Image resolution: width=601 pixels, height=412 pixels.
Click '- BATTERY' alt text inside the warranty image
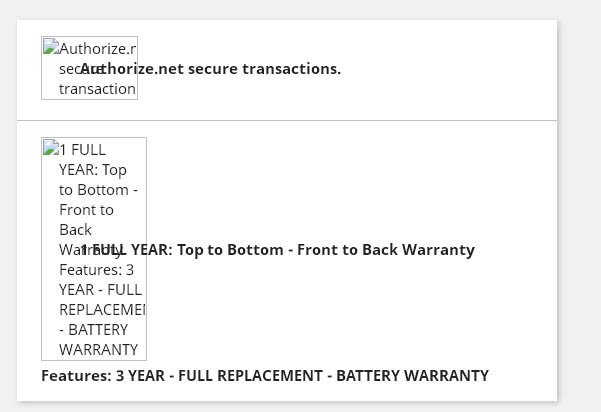94,330
